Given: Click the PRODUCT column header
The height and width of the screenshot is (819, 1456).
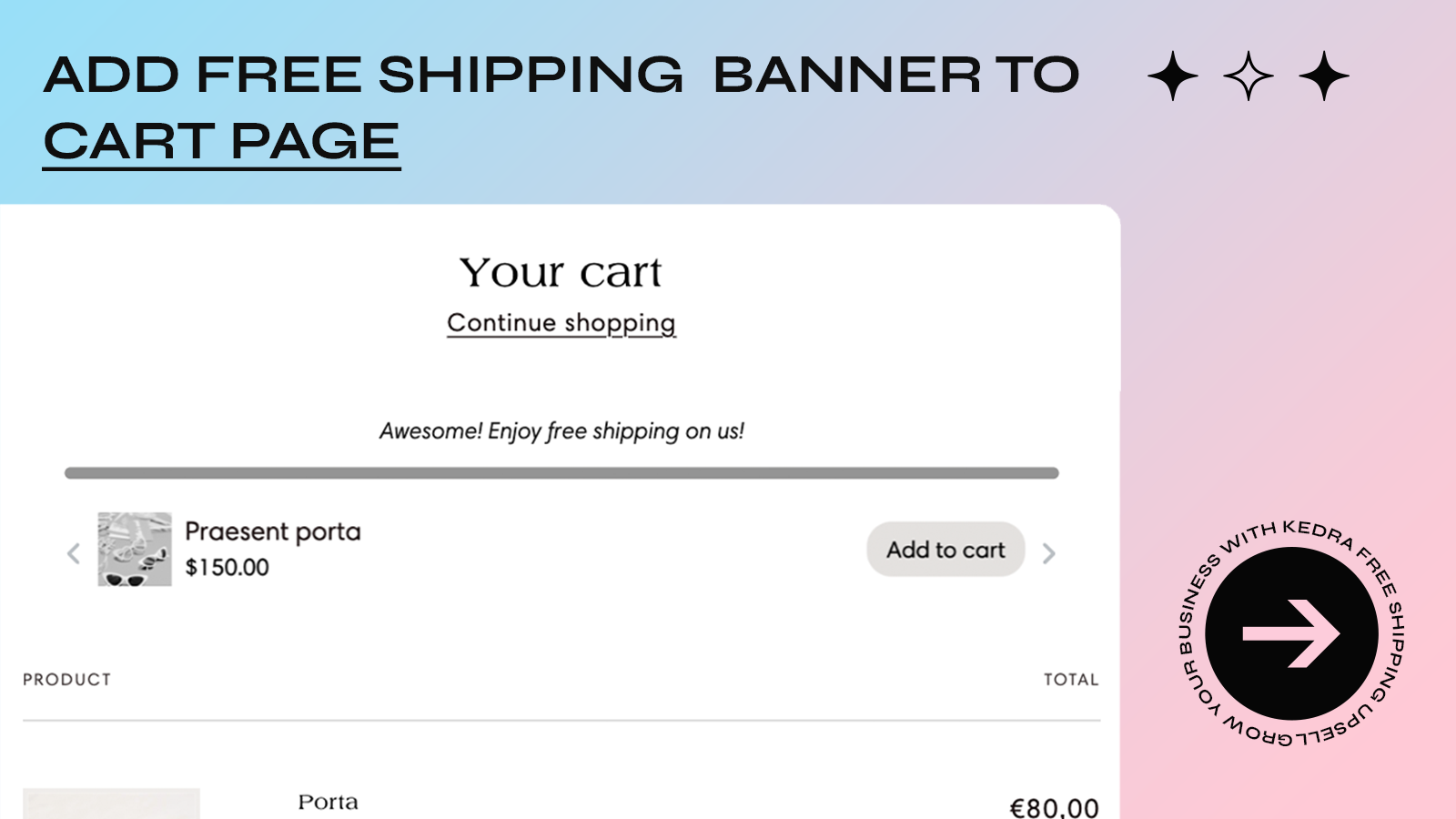Looking at the screenshot, I should pyautogui.click(x=67, y=680).
